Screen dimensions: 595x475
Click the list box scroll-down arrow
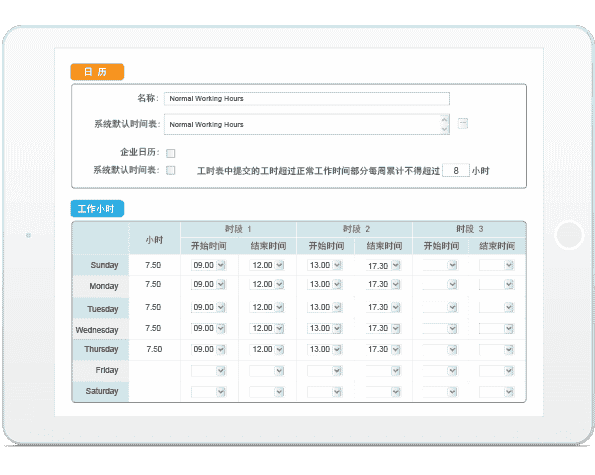(x=445, y=129)
